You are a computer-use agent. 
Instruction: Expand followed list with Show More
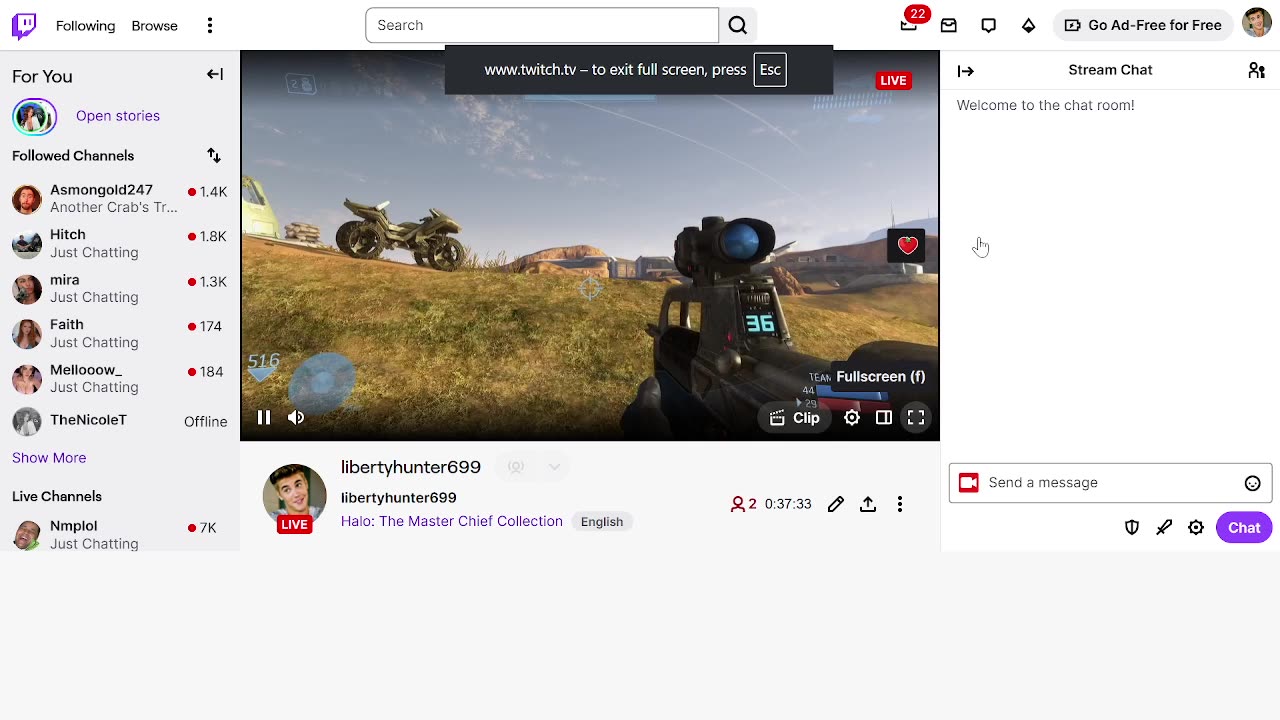click(x=49, y=458)
